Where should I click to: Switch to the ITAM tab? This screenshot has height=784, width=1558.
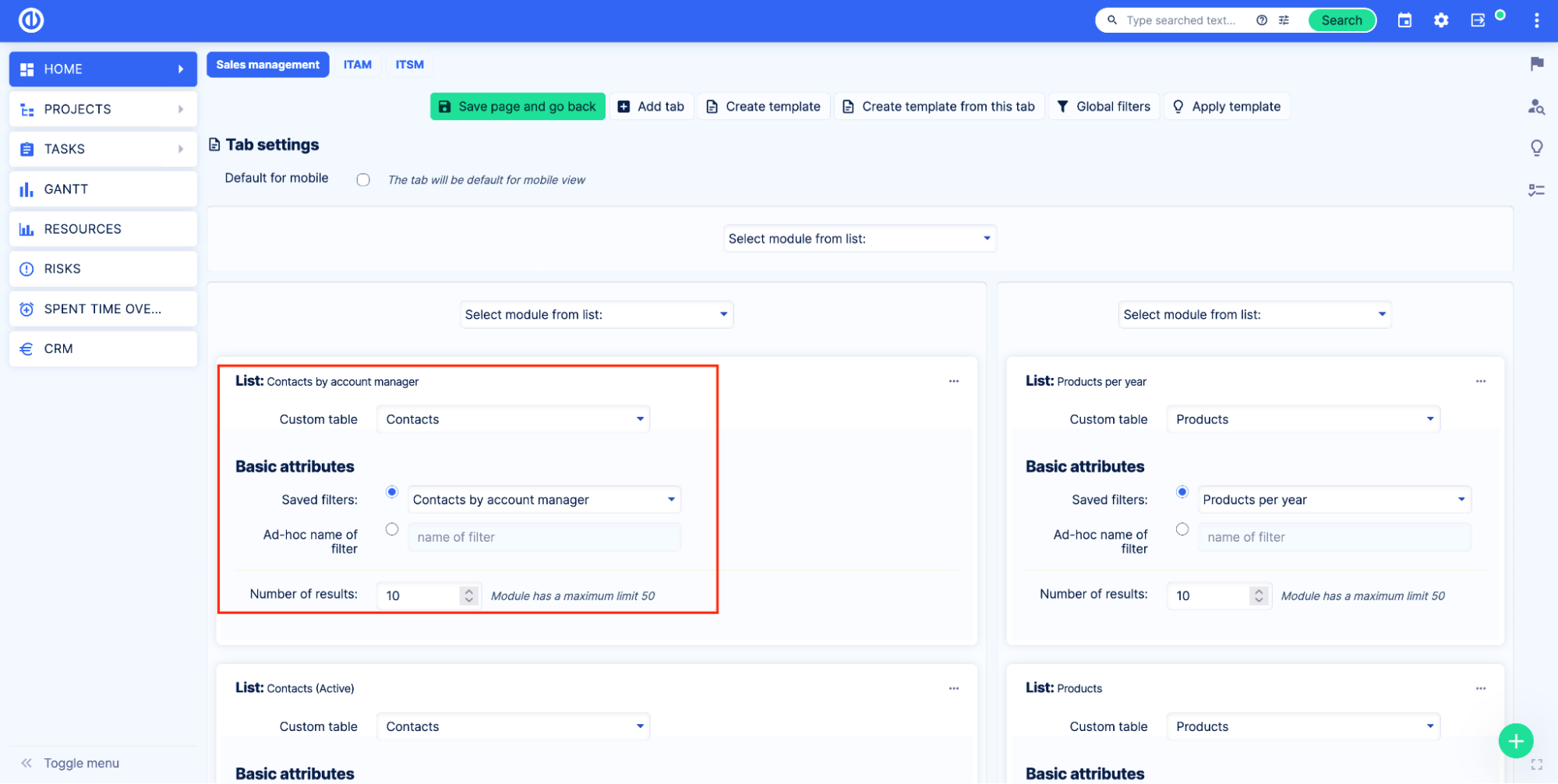(357, 65)
